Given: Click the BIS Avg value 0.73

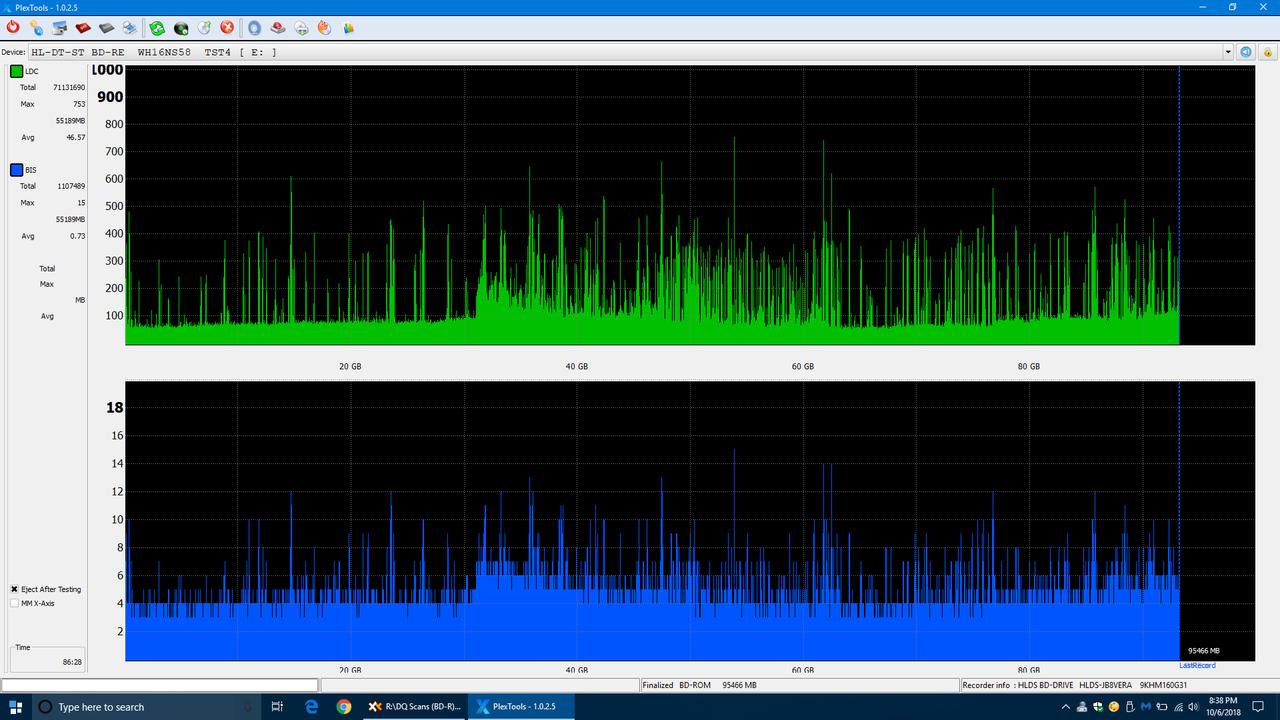Looking at the screenshot, I should click(x=78, y=236).
